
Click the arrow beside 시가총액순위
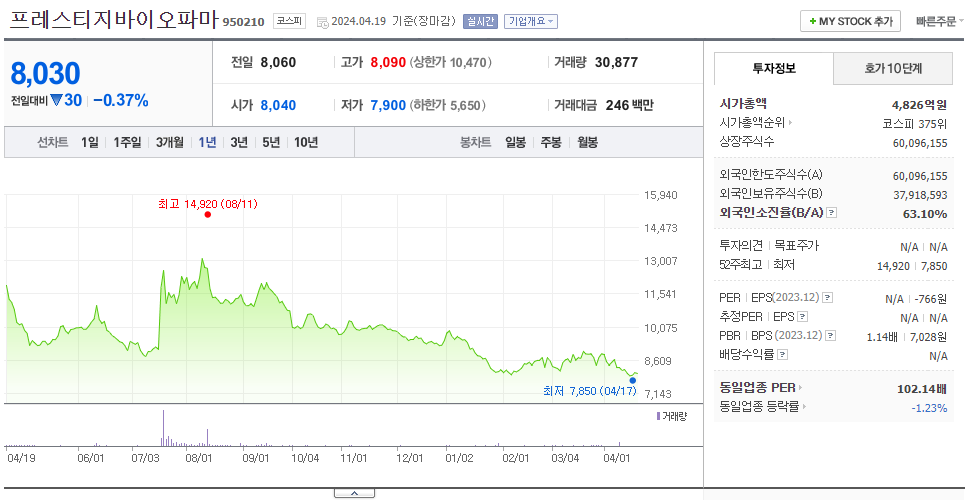tap(790, 123)
